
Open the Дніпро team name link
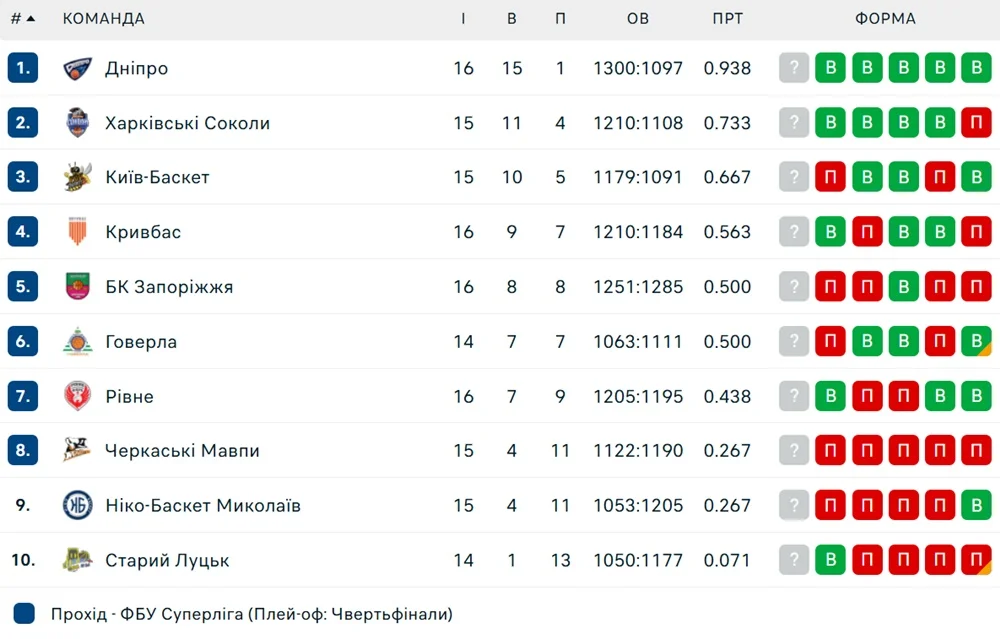136,68
